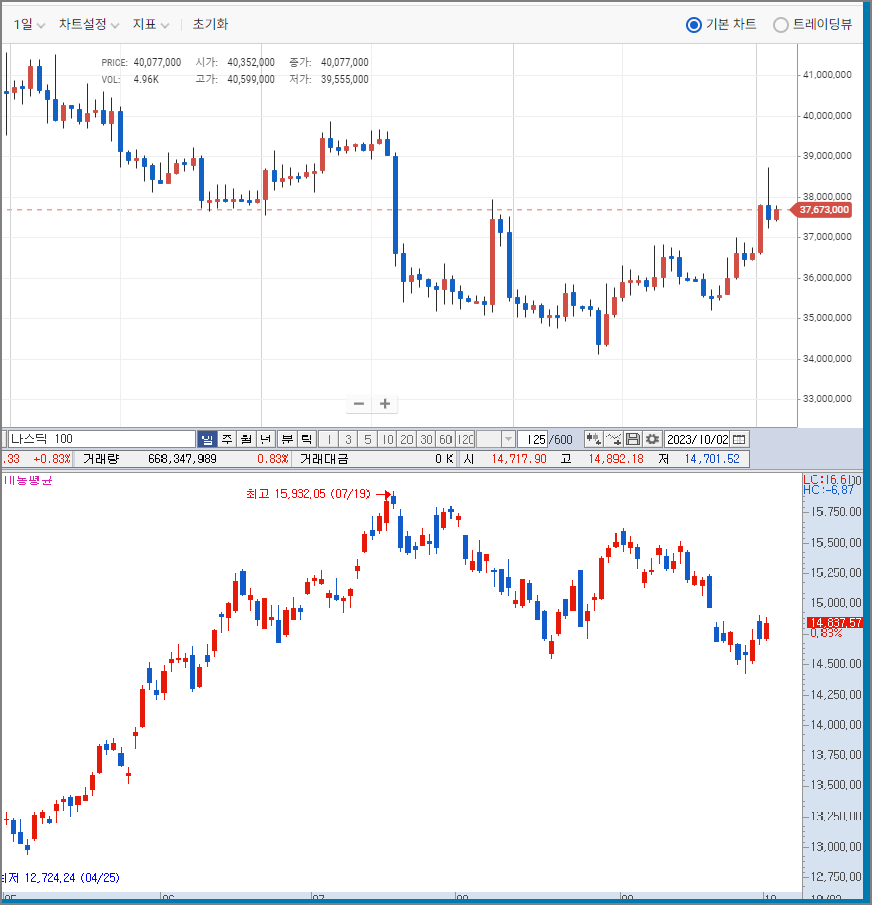Select the 년 yearly period button
Viewport: 872px width, 905px height.
click(265, 439)
